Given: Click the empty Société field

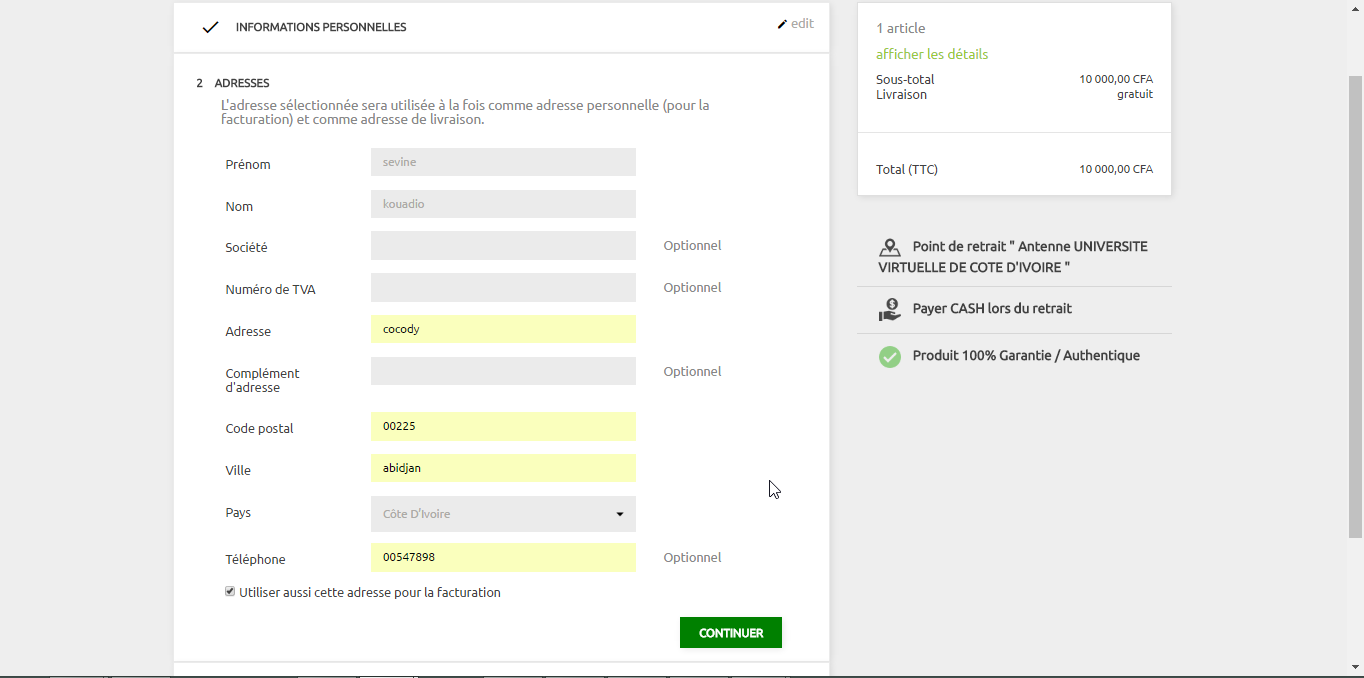Looking at the screenshot, I should tap(503, 246).
